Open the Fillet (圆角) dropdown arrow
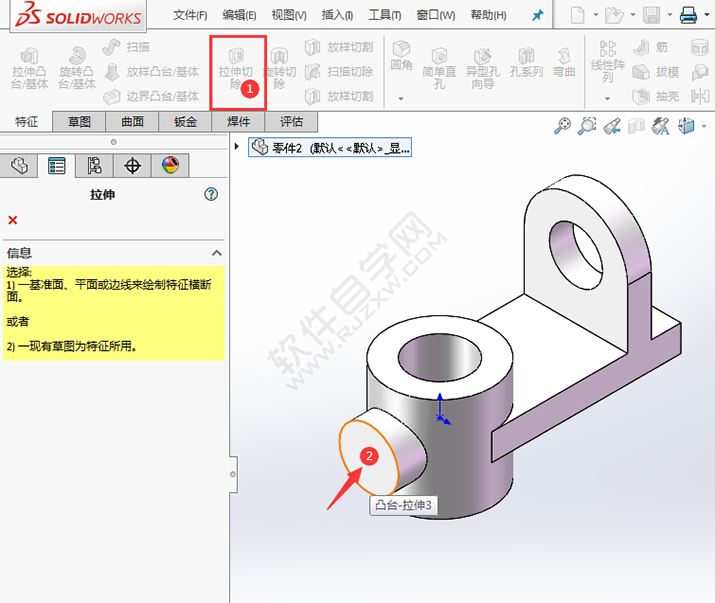This screenshot has height=603, width=715. coord(401,99)
